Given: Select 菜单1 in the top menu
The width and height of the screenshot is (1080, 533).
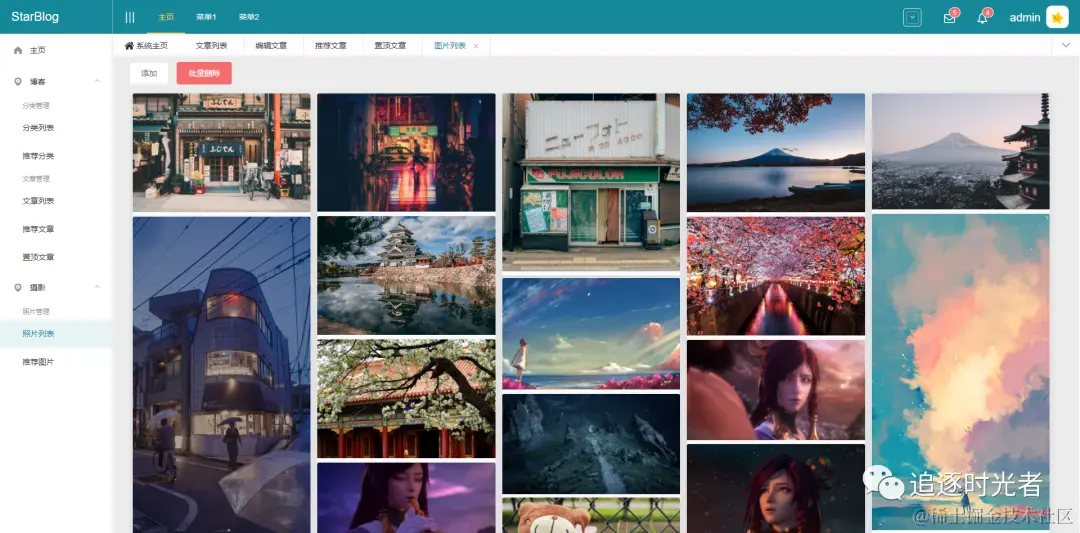Looking at the screenshot, I should pyautogui.click(x=206, y=17).
